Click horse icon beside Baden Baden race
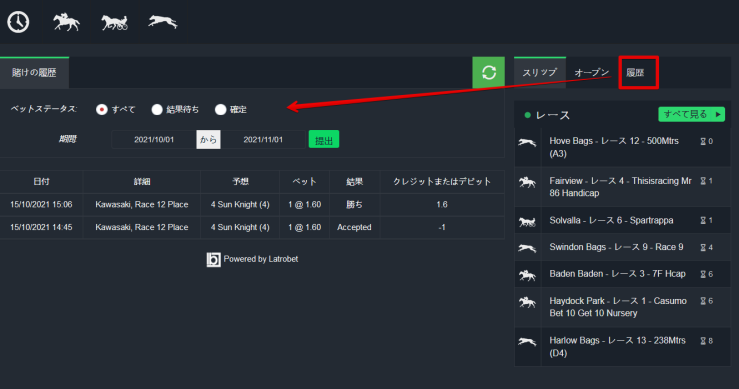Image resolution: width=739 pixels, height=389 pixels. (527, 275)
